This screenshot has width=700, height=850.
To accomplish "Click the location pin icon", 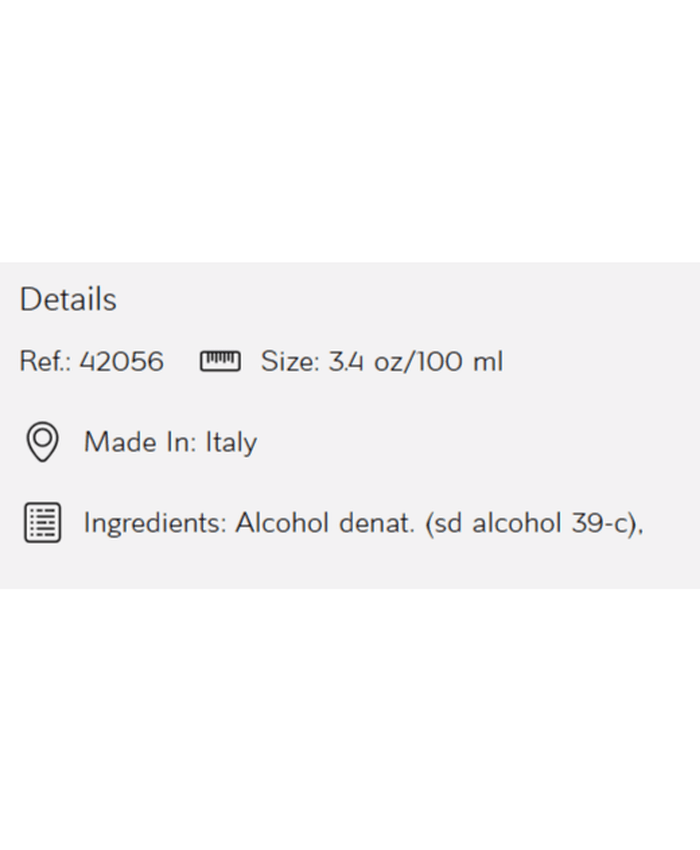I will (x=42, y=442).
